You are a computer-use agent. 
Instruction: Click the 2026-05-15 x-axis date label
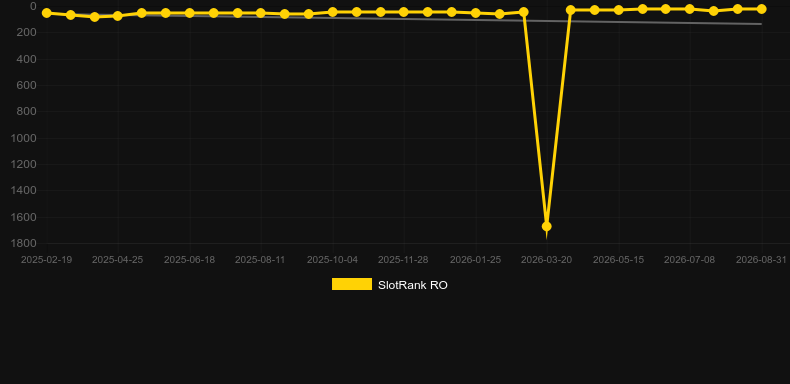[619, 260]
